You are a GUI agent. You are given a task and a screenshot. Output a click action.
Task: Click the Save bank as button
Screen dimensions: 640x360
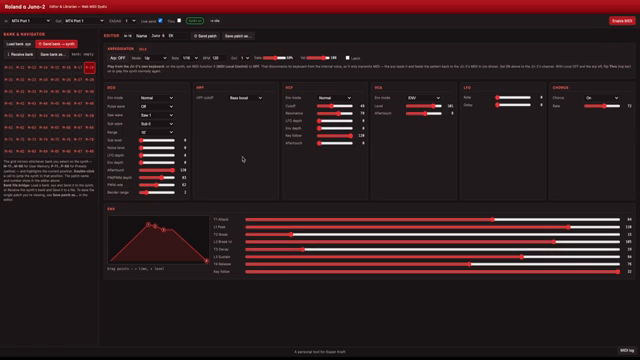[x=53, y=54]
